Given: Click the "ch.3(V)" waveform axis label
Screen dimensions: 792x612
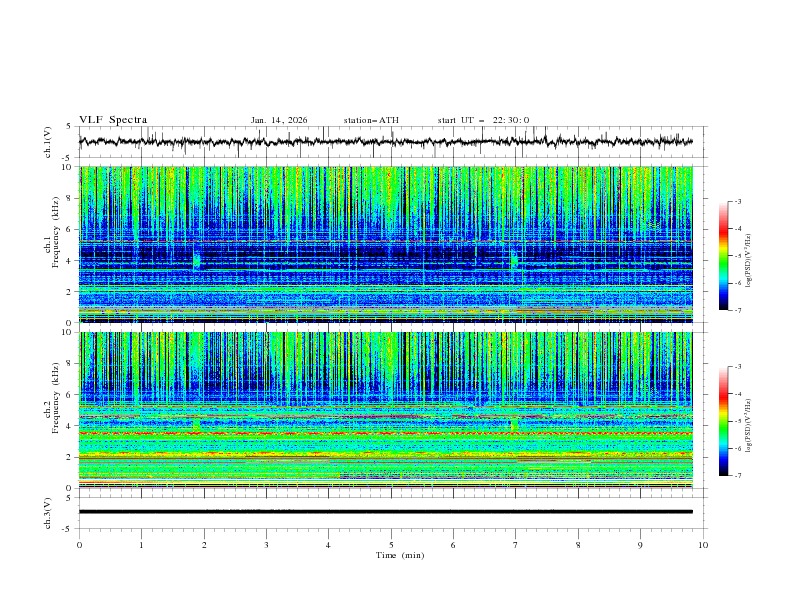Looking at the screenshot, I should coord(48,513).
